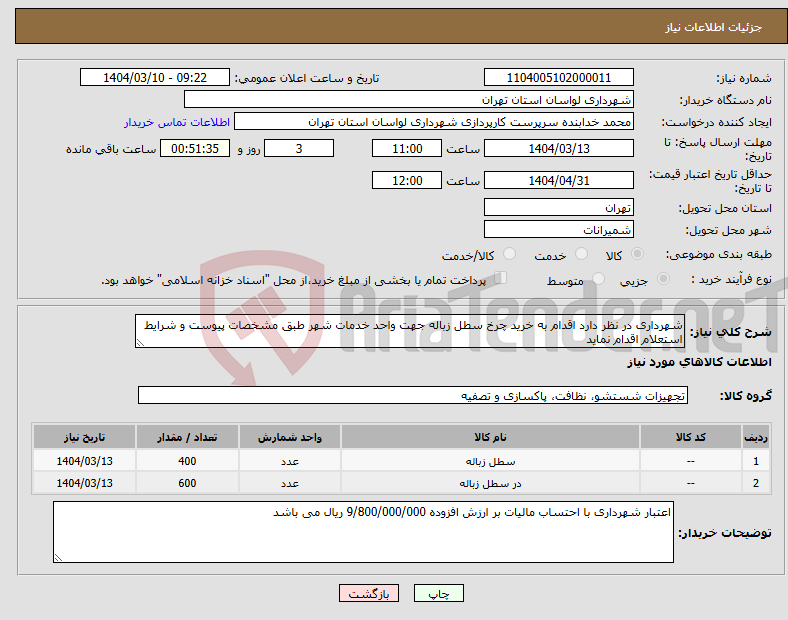Click the remaining time 00:51:35 field
The width and height of the screenshot is (788, 620).
point(195,149)
